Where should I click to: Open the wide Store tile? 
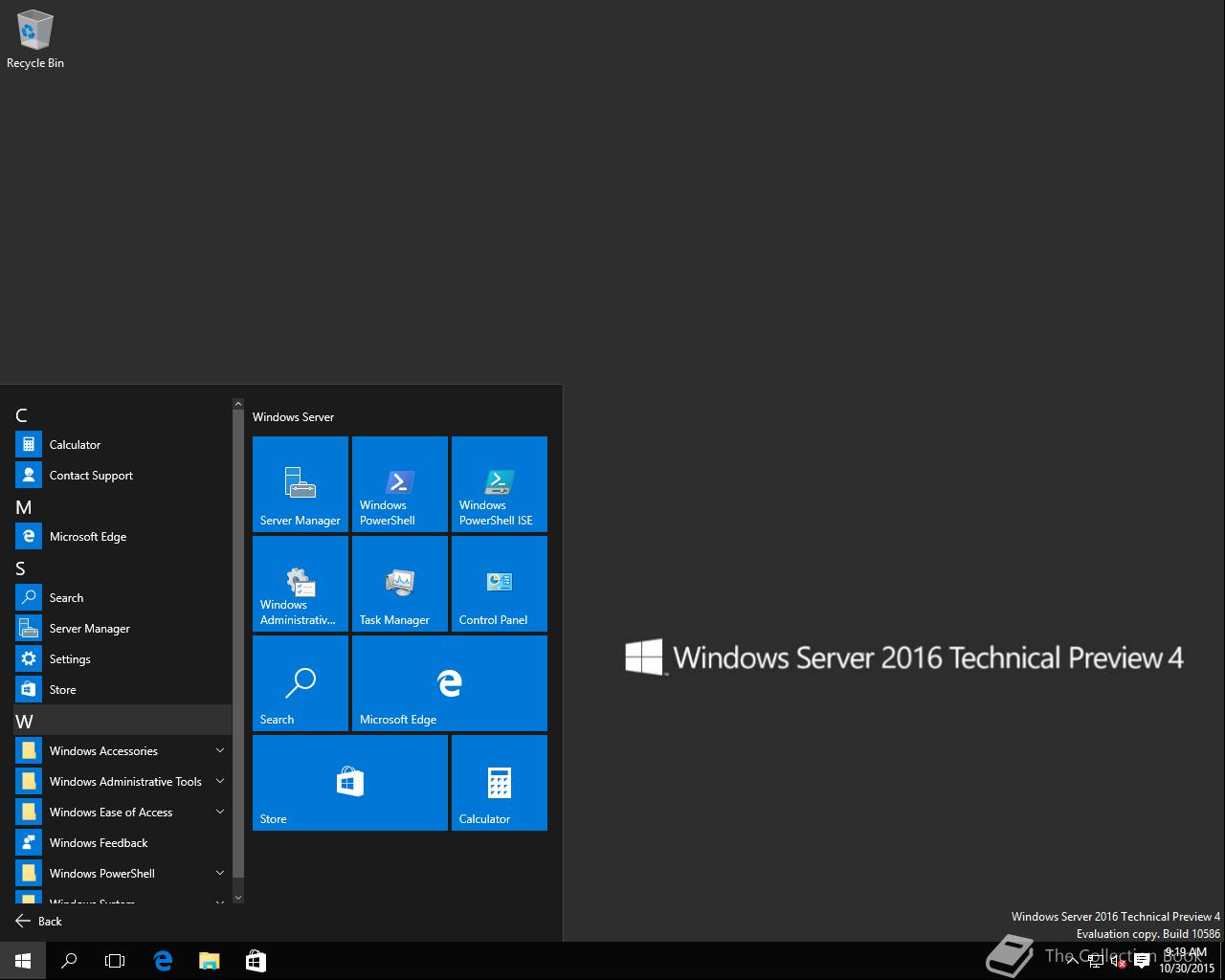[350, 783]
